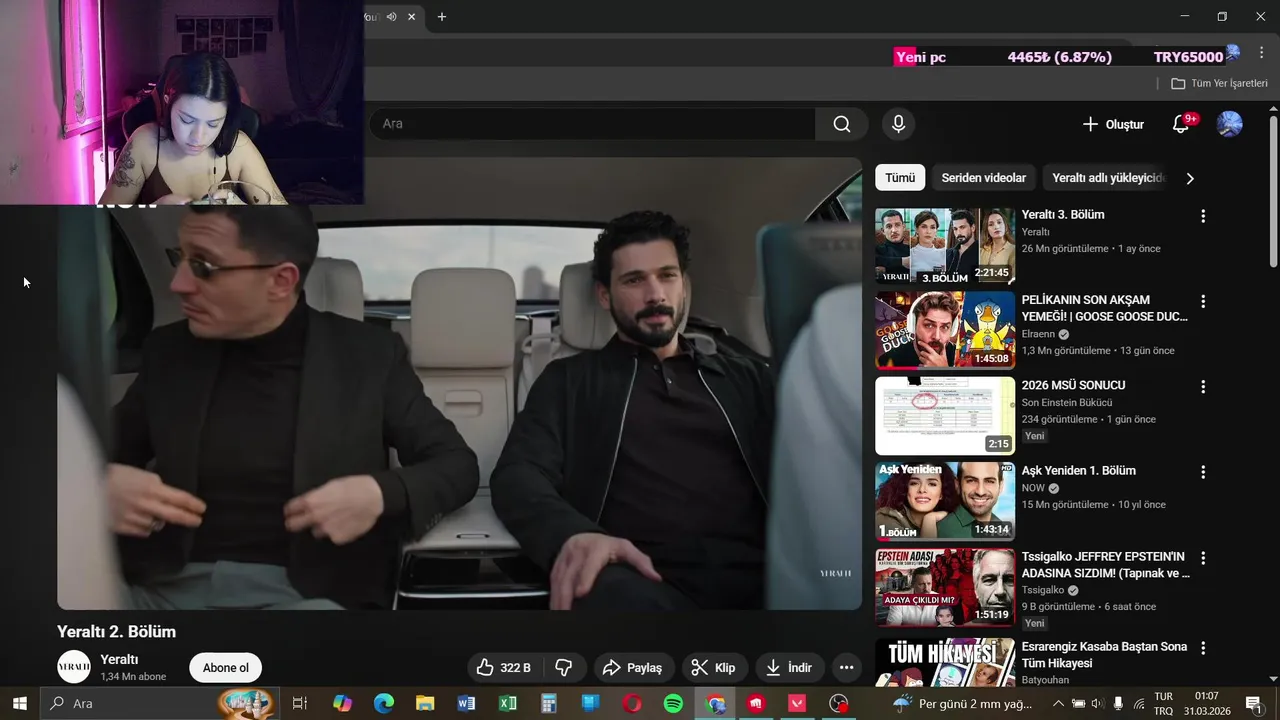Screen dimensions: 1280x720
Task: Open a new browser tab
Action: tap(442, 17)
